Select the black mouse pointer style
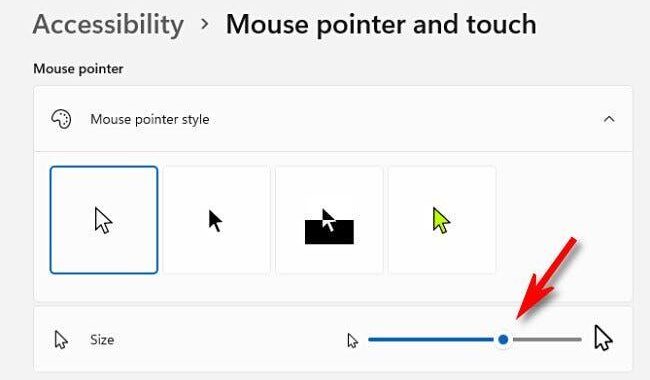This screenshot has height=380, width=650. (x=216, y=220)
